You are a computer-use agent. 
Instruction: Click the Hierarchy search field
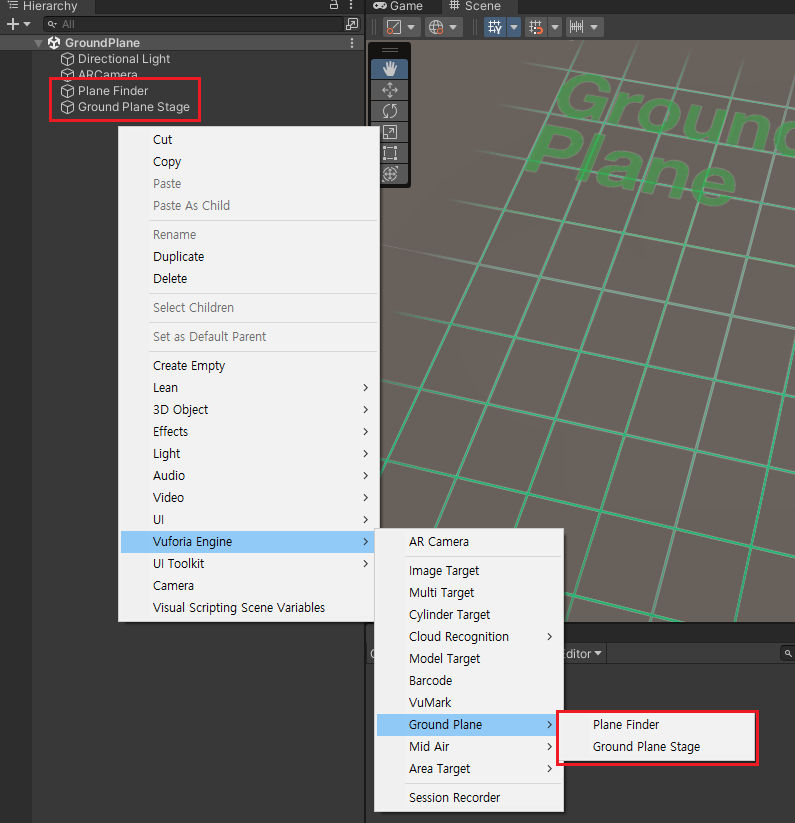(x=193, y=24)
